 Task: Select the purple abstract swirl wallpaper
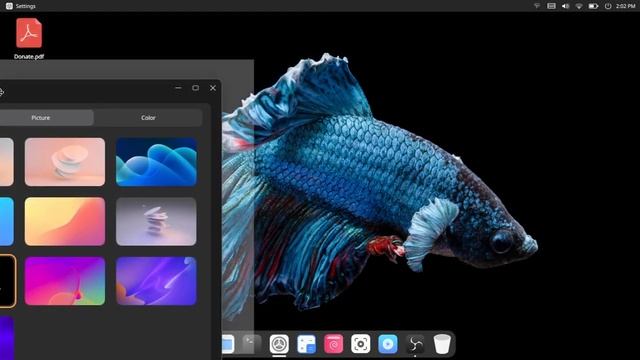tap(156, 281)
